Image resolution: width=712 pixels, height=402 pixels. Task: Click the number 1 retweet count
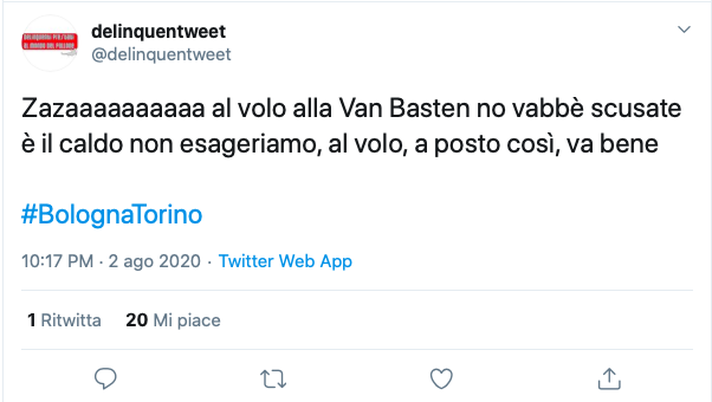point(32,320)
